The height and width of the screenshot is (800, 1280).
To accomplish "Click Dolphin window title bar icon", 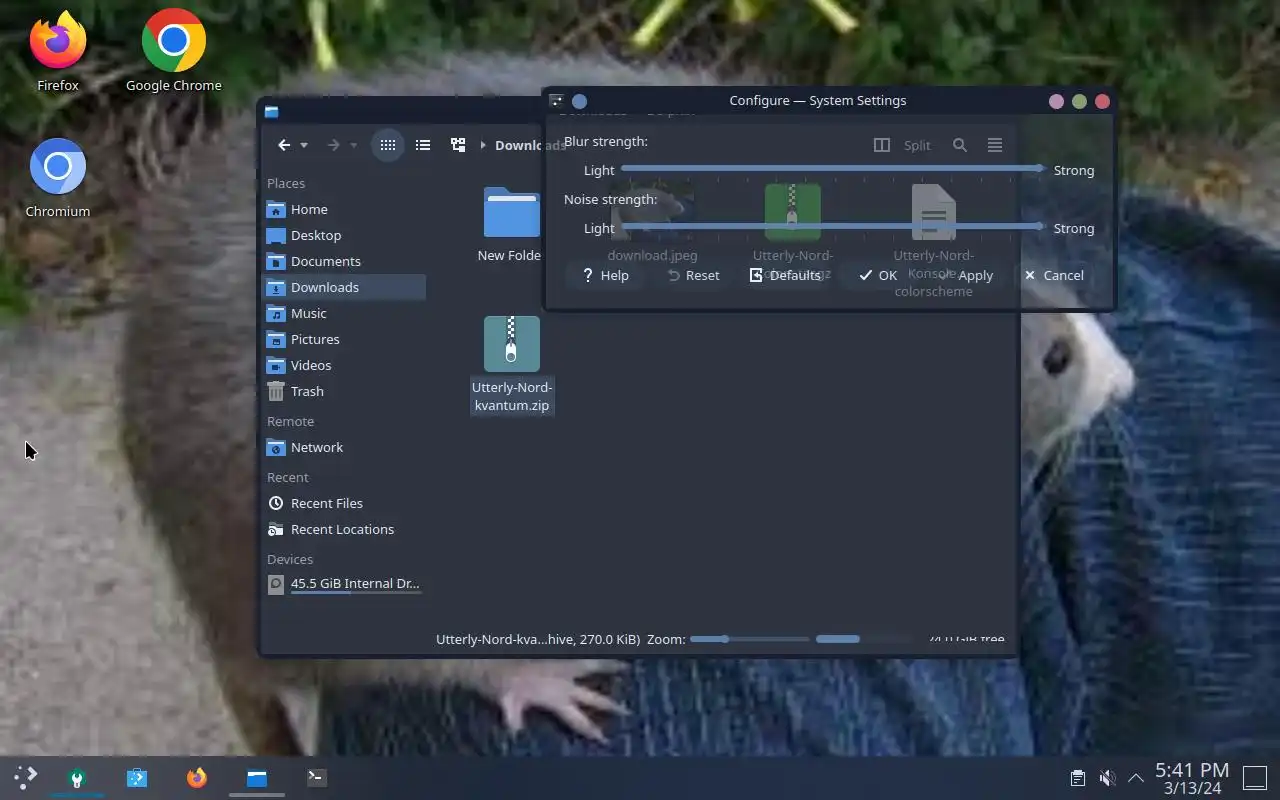I will coord(272,112).
